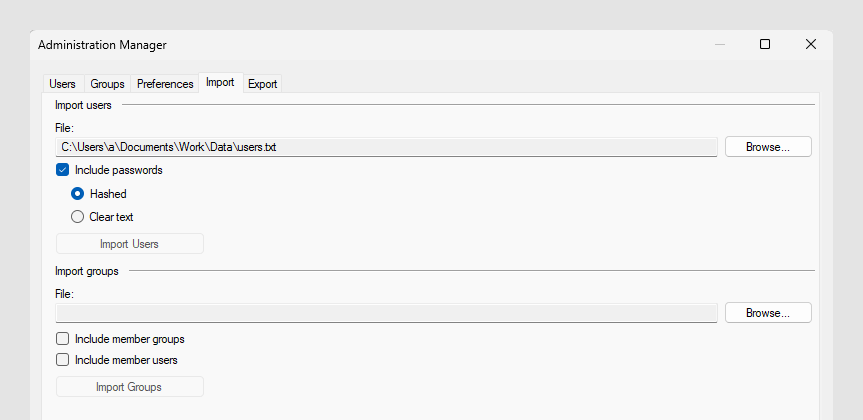The image size is (863, 420).
Task: Select the Import tab
Action: (x=220, y=83)
